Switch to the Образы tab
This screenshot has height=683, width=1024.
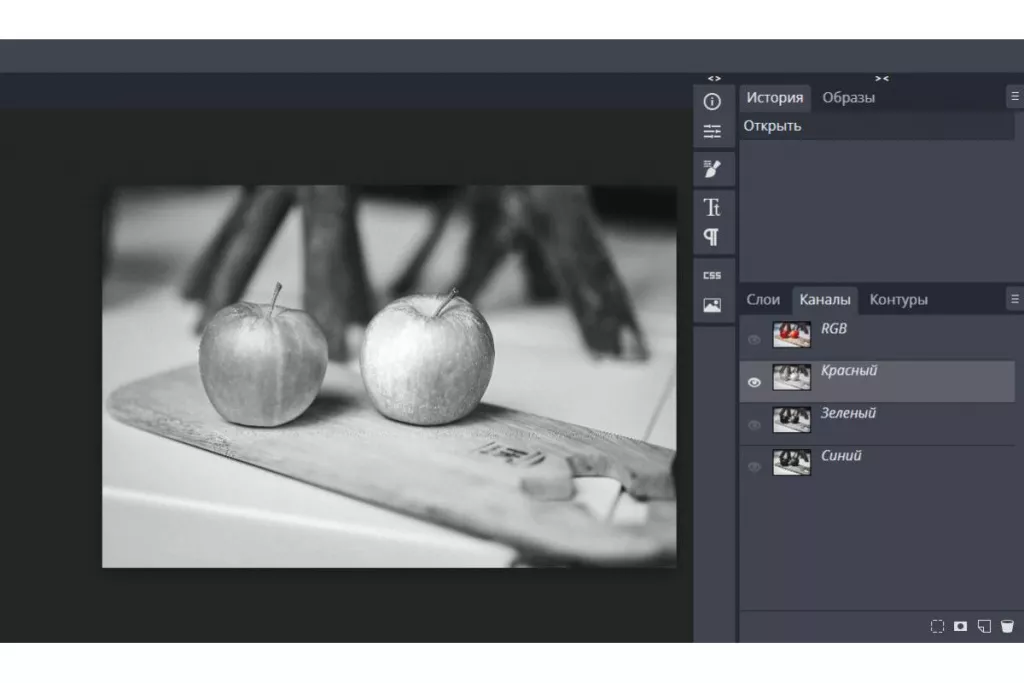(848, 98)
